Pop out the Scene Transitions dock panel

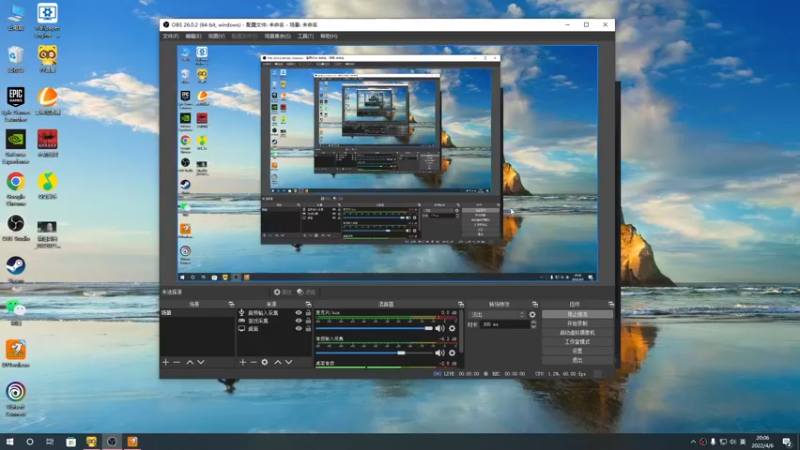coord(535,304)
